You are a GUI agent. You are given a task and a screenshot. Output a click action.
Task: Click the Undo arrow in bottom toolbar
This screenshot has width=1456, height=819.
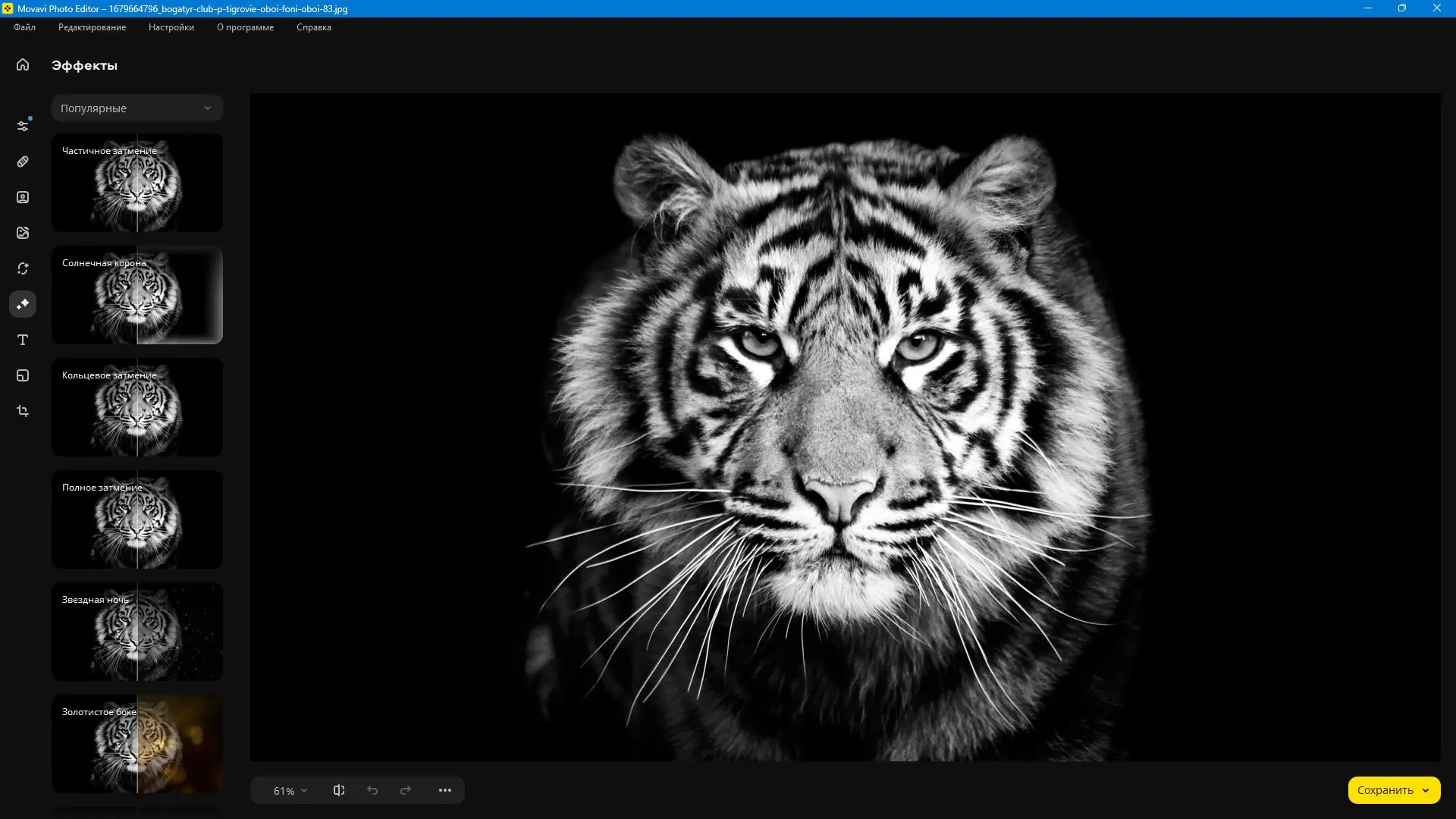373,789
